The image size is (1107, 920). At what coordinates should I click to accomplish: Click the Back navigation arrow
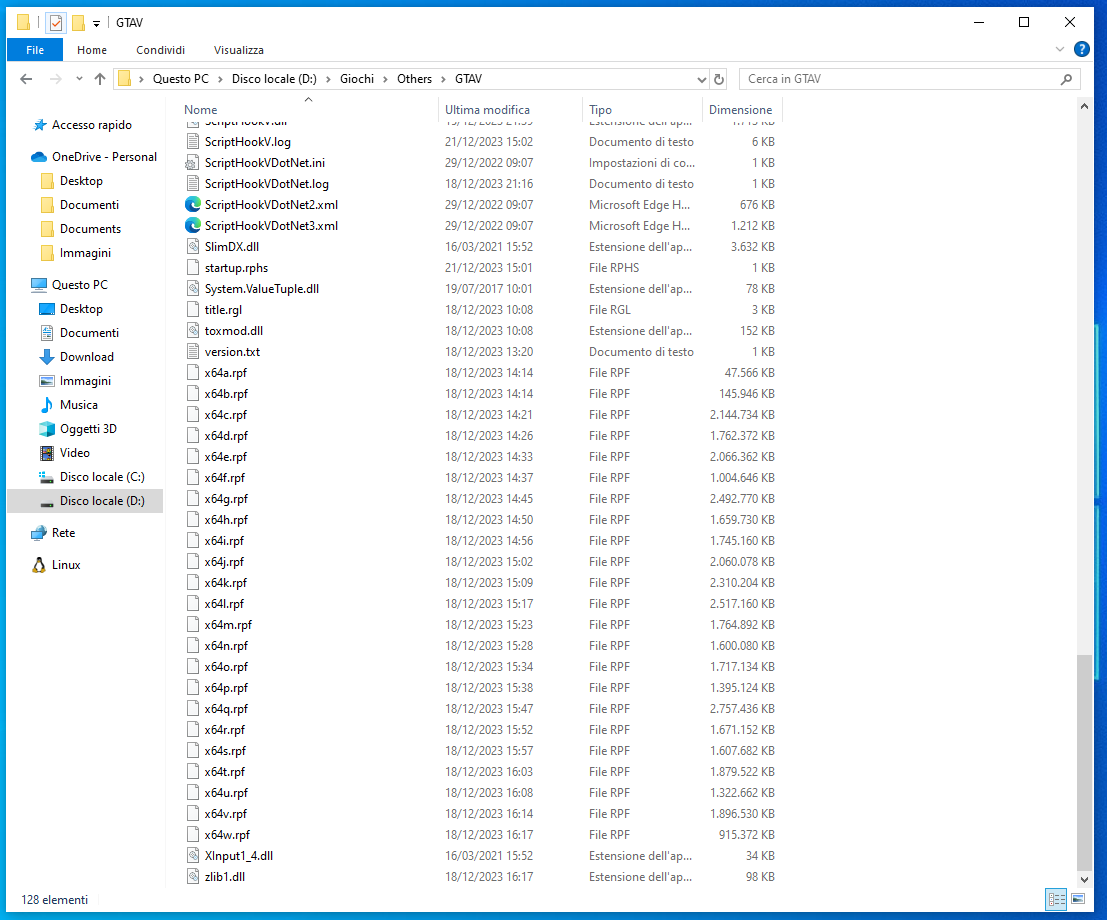tap(26, 79)
